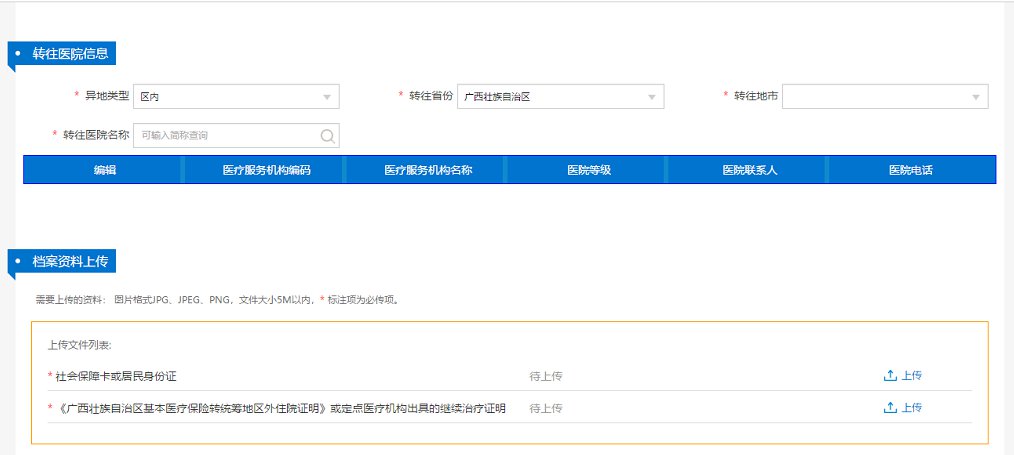Click the magnifier icon in hospital name field
Screen dimensions: 1014x455
tap(327, 135)
